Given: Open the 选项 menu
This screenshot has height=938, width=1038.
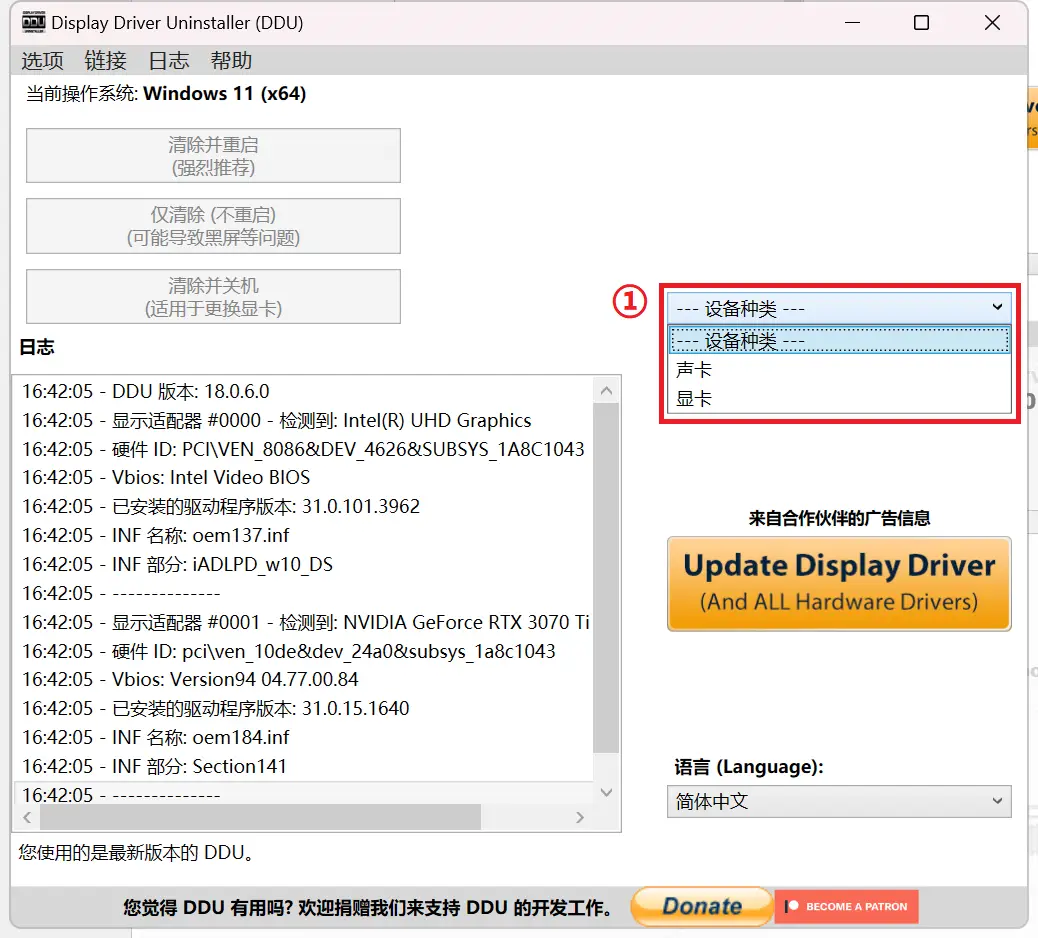Looking at the screenshot, I should [x=43, y=61].
